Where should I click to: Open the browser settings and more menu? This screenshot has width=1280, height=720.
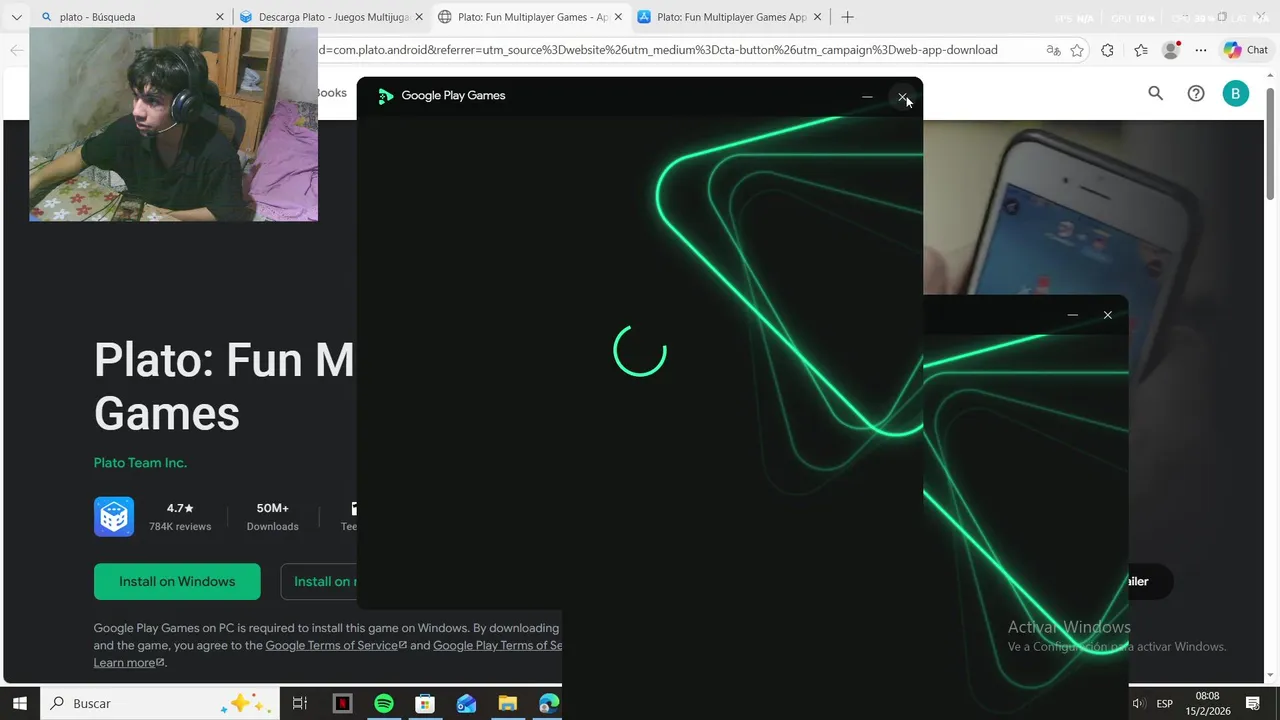click(x=1201, y=50)
